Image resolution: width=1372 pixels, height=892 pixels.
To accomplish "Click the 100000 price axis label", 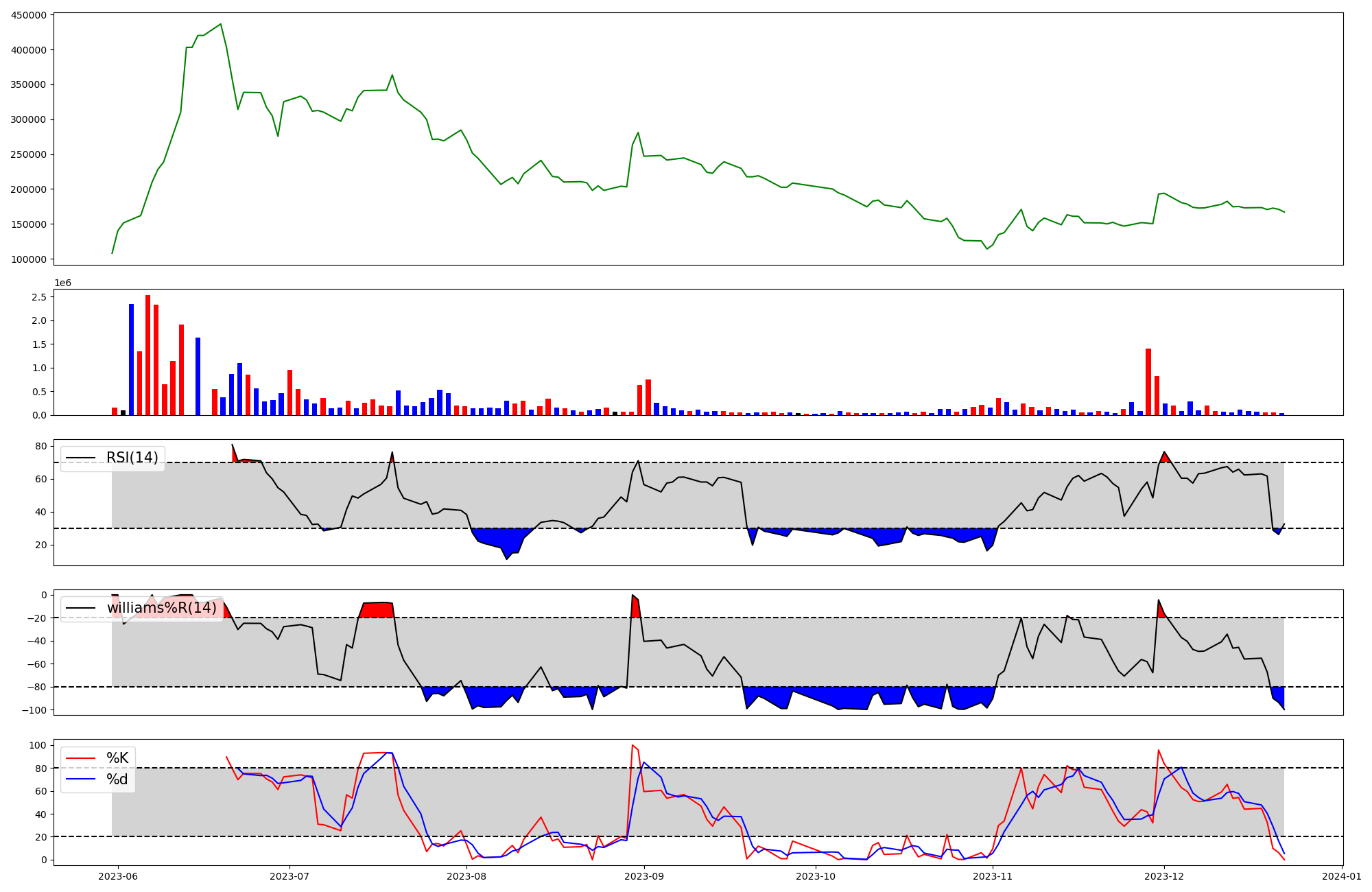I will [29, 259].
